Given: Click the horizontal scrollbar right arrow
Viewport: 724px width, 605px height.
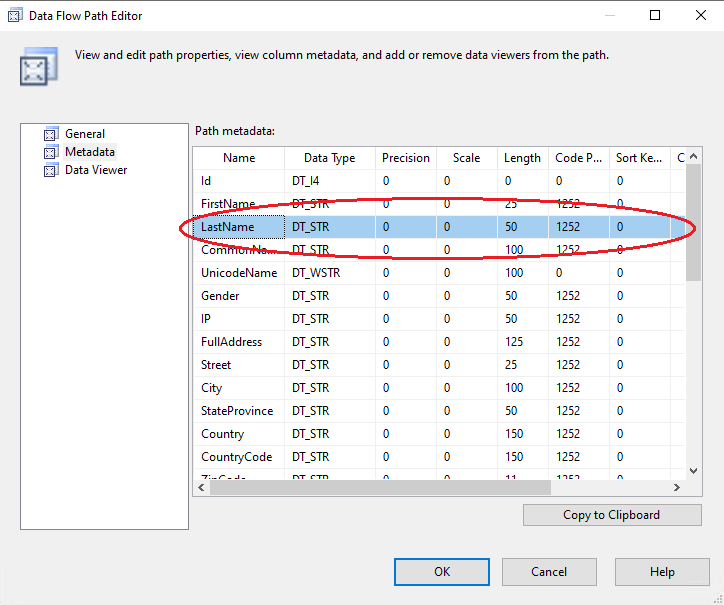Looking at the screenshot, I should (677, 488).
